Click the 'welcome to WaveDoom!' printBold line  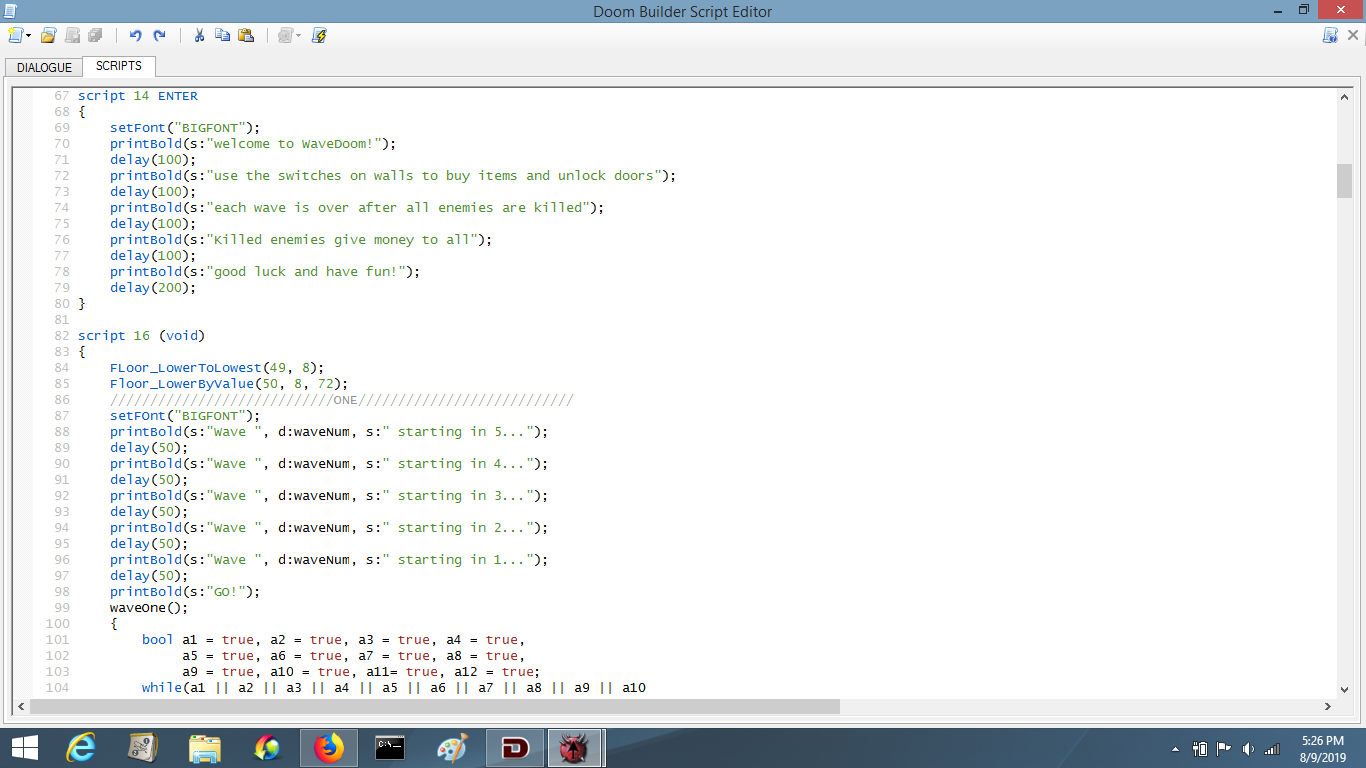click(253, 144)
